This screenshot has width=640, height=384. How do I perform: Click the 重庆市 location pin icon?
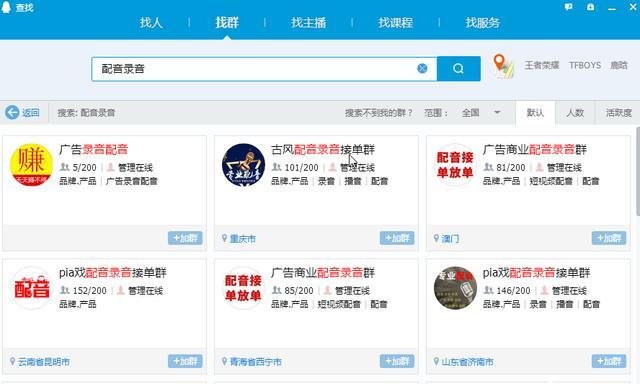point(224,238)
